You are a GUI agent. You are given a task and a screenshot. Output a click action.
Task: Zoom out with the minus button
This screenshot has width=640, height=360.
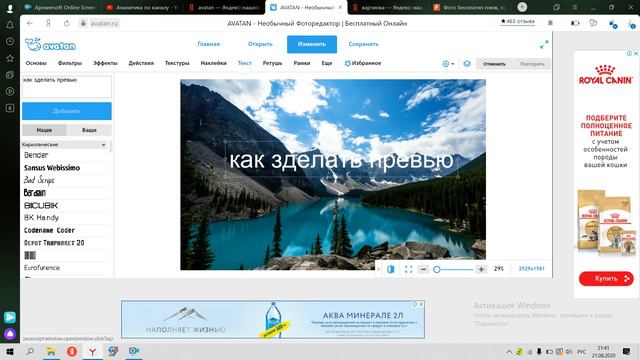click(x=423, y=269)
